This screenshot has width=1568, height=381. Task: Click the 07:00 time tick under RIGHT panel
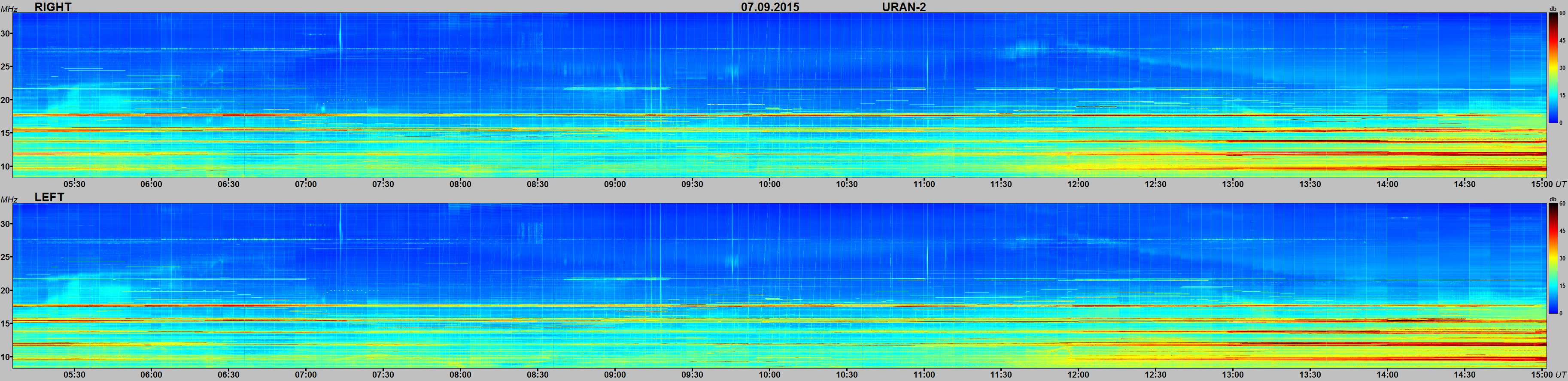click(306, 184)
